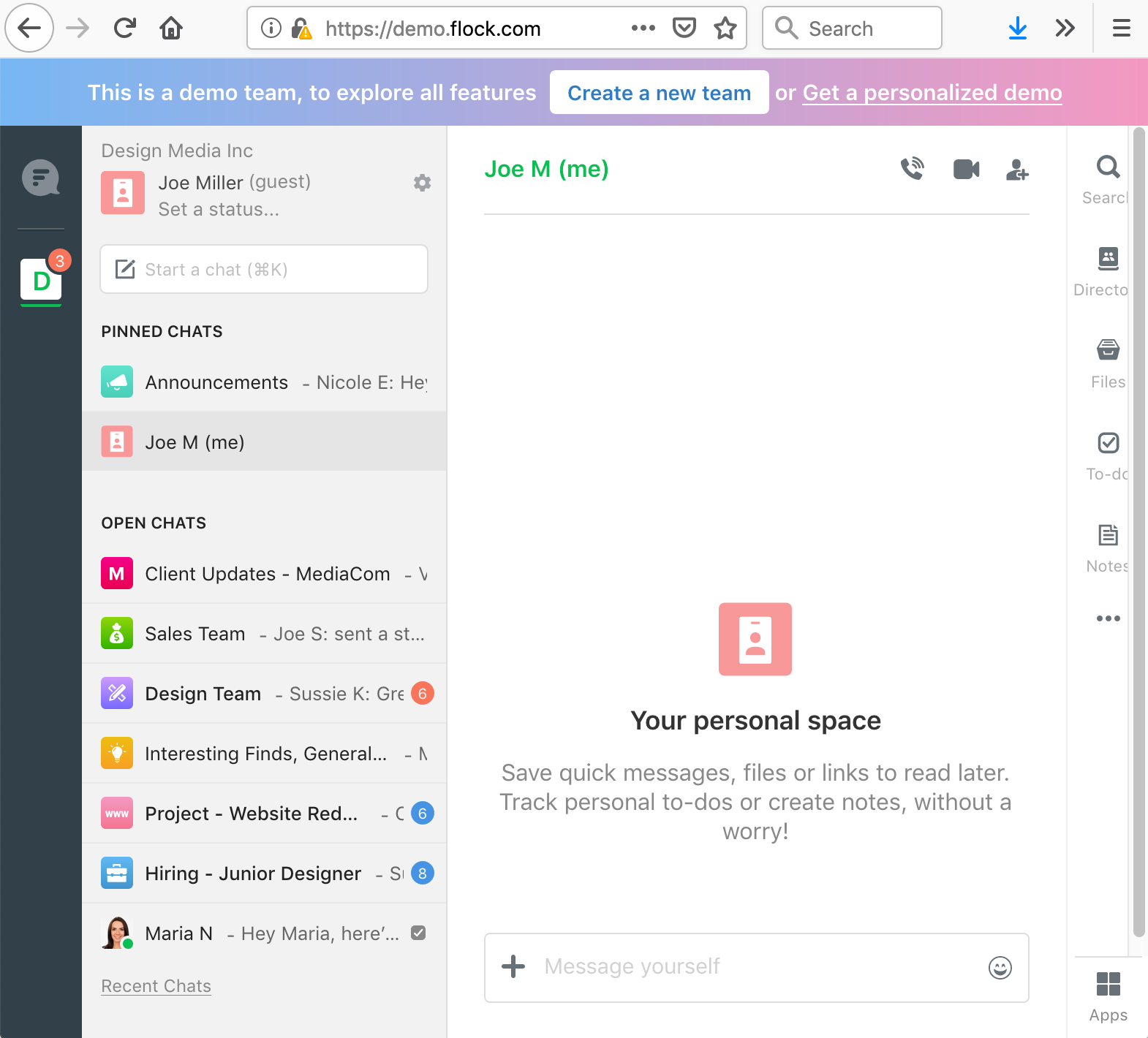Bookmark this page with the star
Image resolution: width=1148 pixels, height=1038 pixels.
(725, 28)
